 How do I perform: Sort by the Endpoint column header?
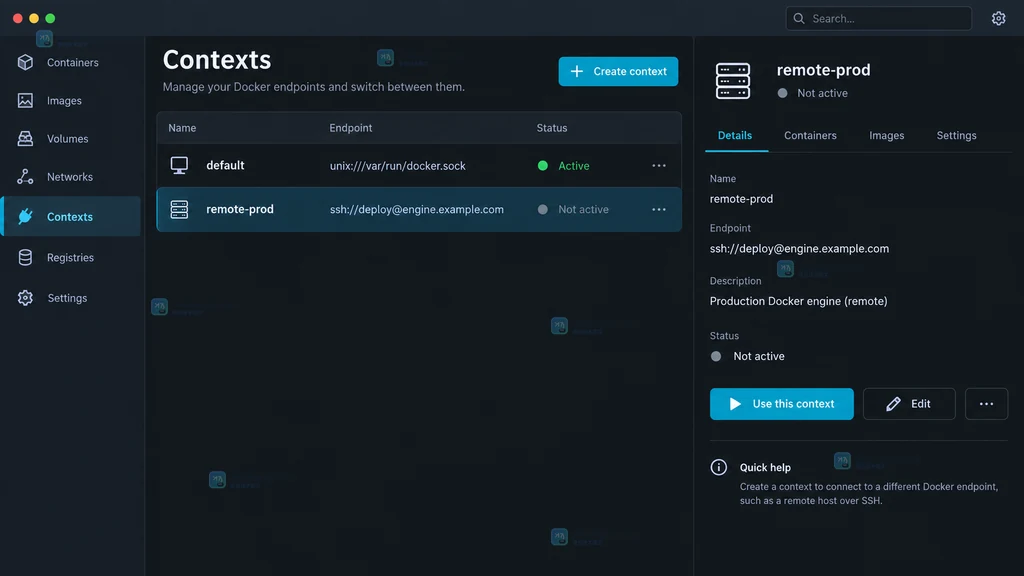tap(351, 128)
